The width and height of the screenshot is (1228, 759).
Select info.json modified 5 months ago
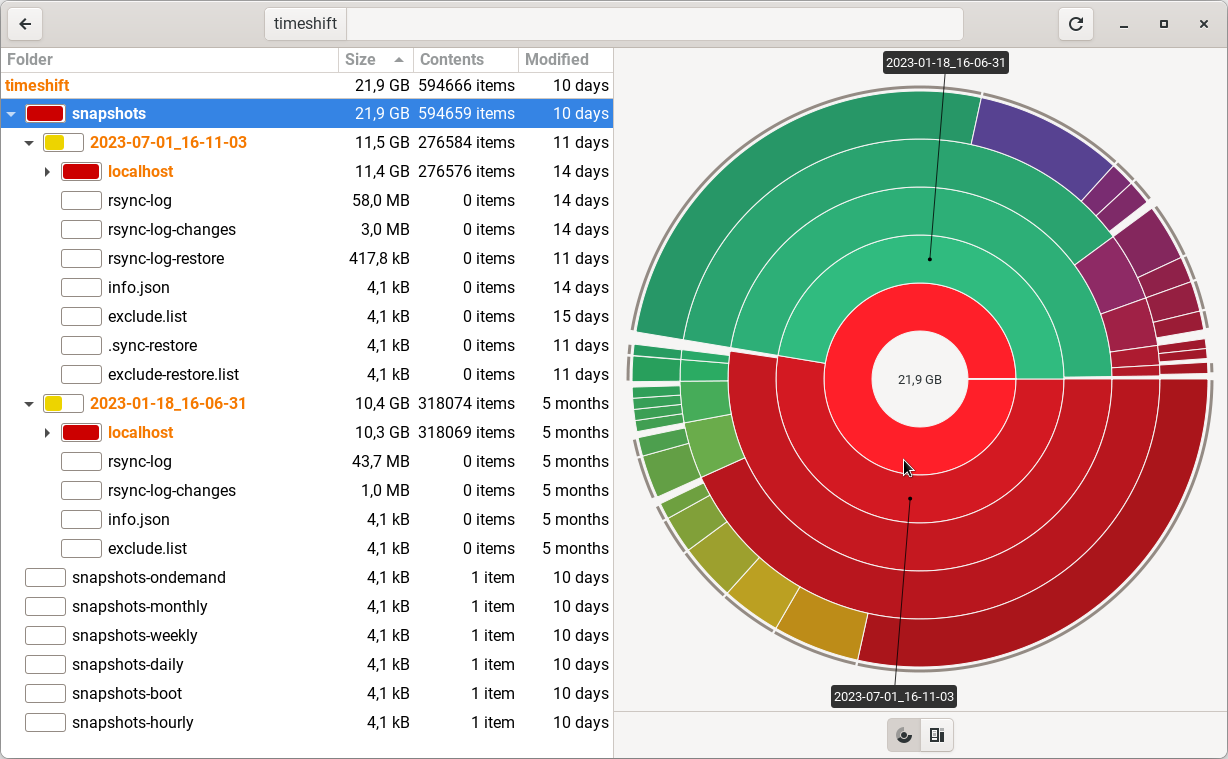click(x=306, y=520)
